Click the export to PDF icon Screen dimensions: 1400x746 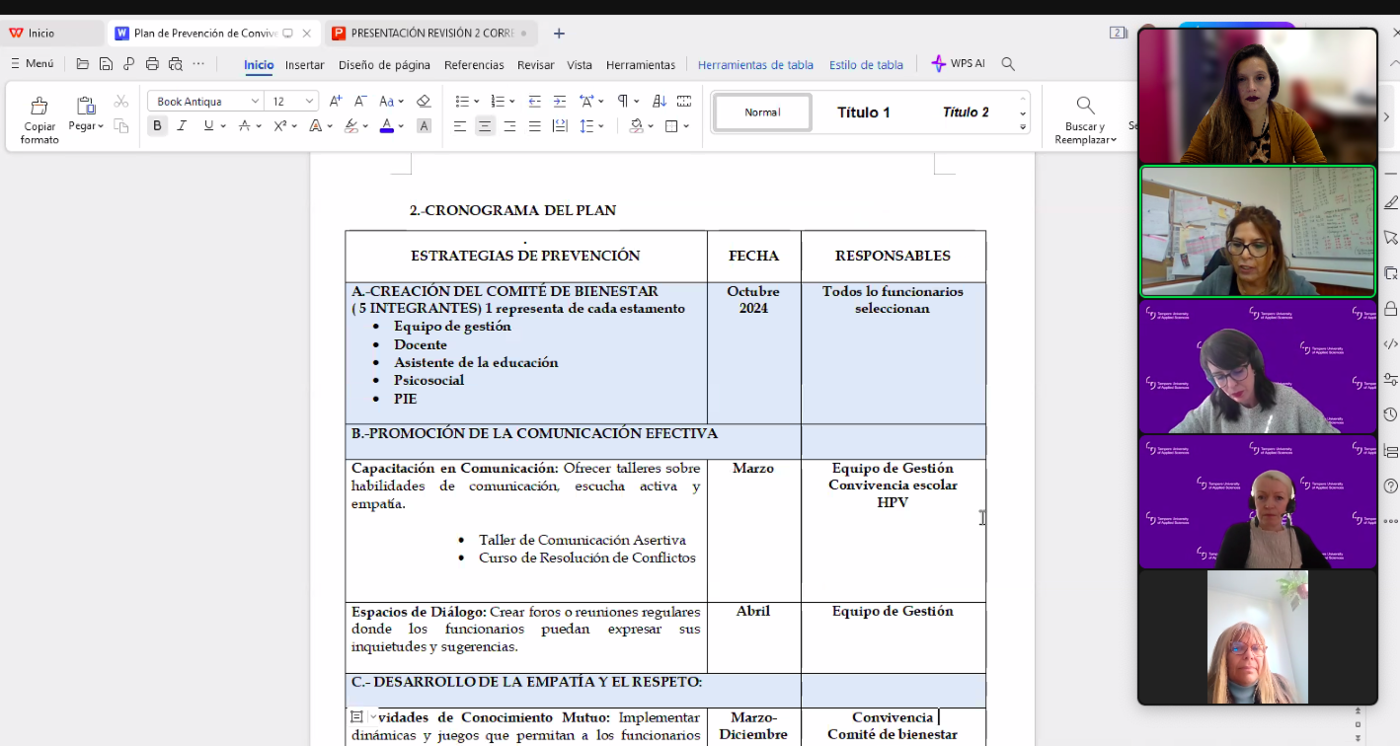pos(128,64)
